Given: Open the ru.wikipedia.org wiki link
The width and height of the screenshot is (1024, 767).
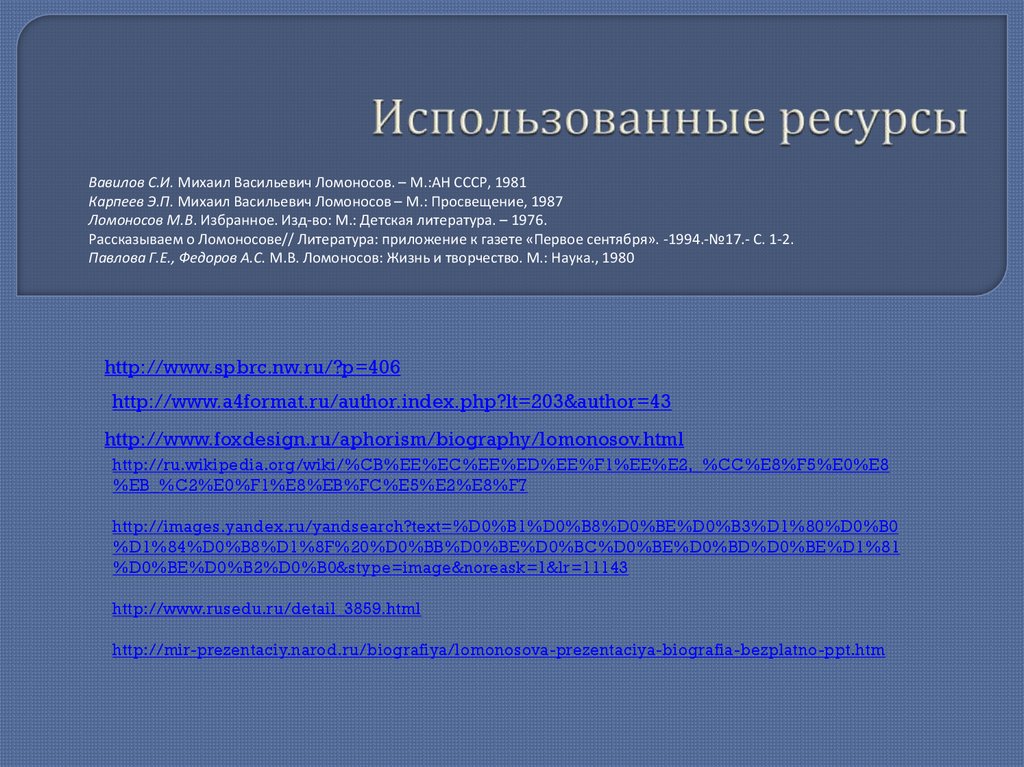Looking at the screenshot, I should coord(500,475).
